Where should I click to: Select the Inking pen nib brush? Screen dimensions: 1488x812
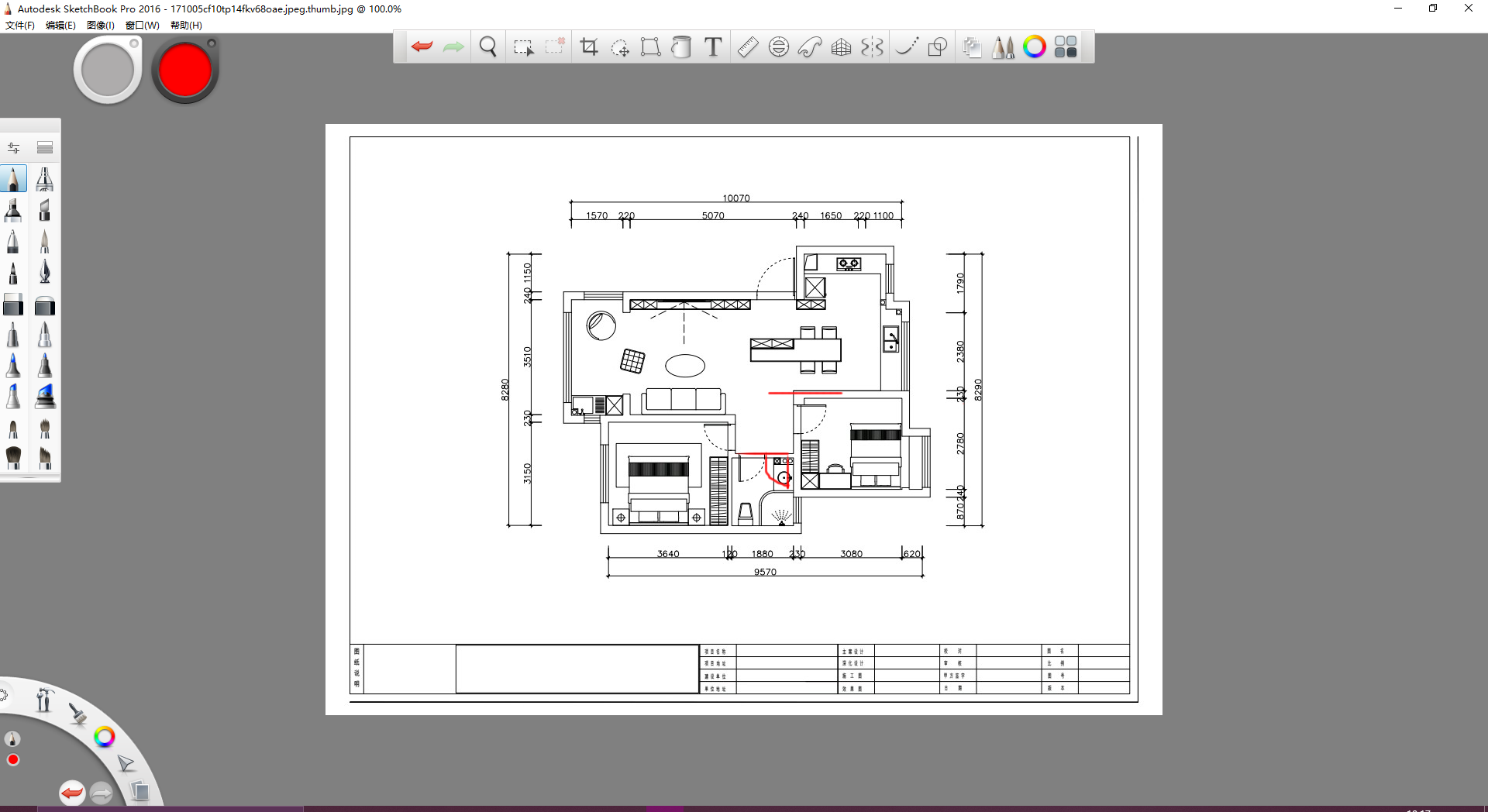[x=45, y=272]
